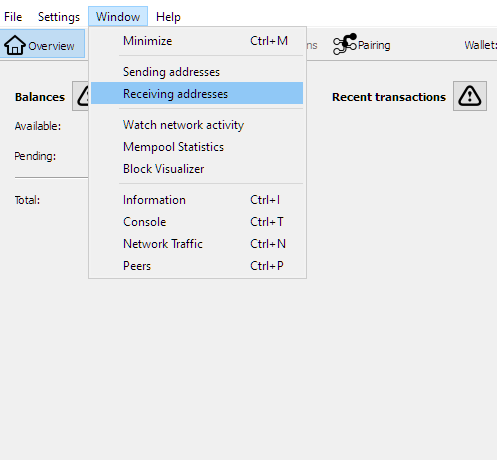497x460 pixels.
Task: Open Information from Window menu
Action: pos(197,200)
